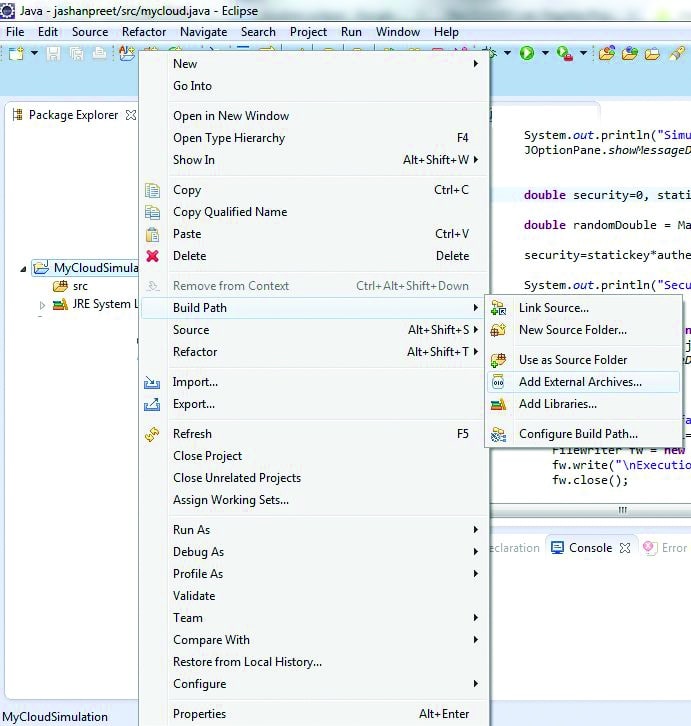
Task: Click the Add External Archives jar icon
Action: coord(498,382)
